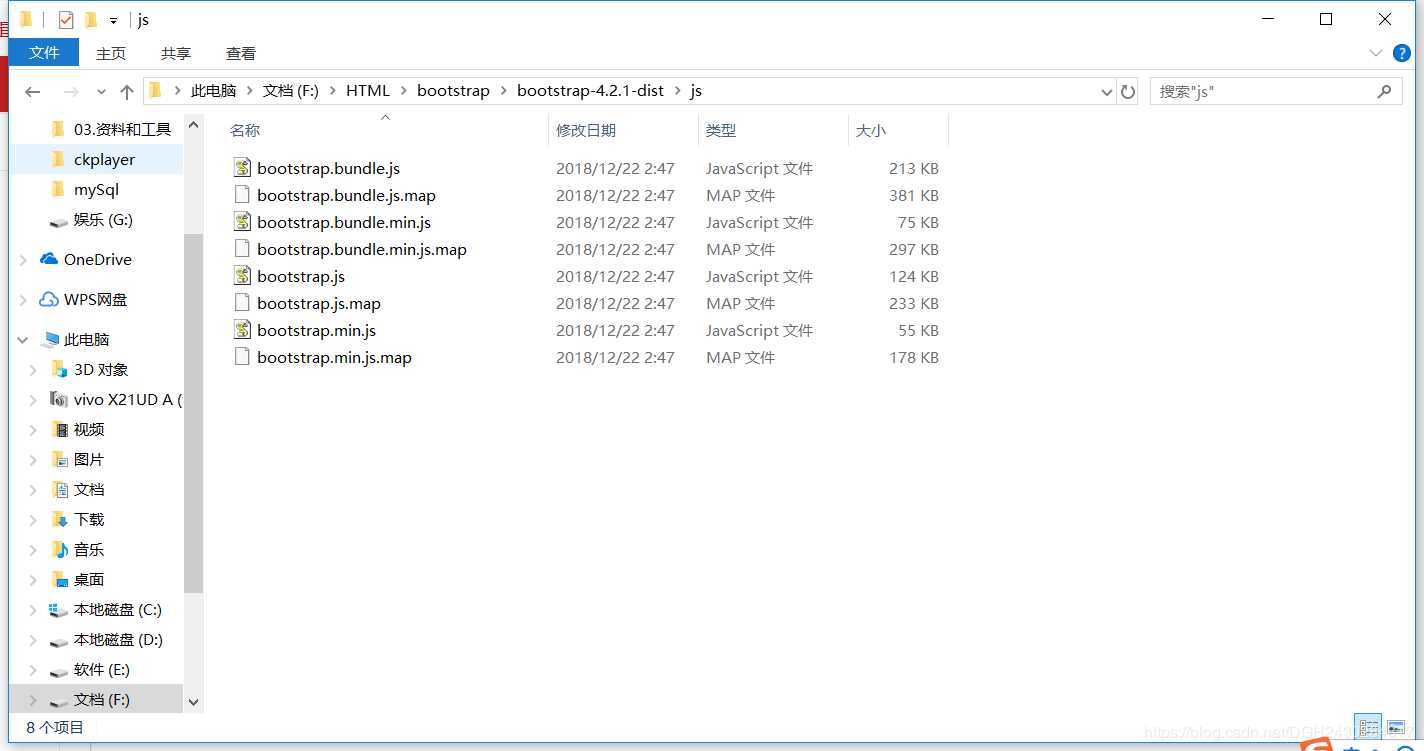Click the bootstrap.bundle.js file icon
This screenshot has width=1424, height=751.
click(241, 168)
